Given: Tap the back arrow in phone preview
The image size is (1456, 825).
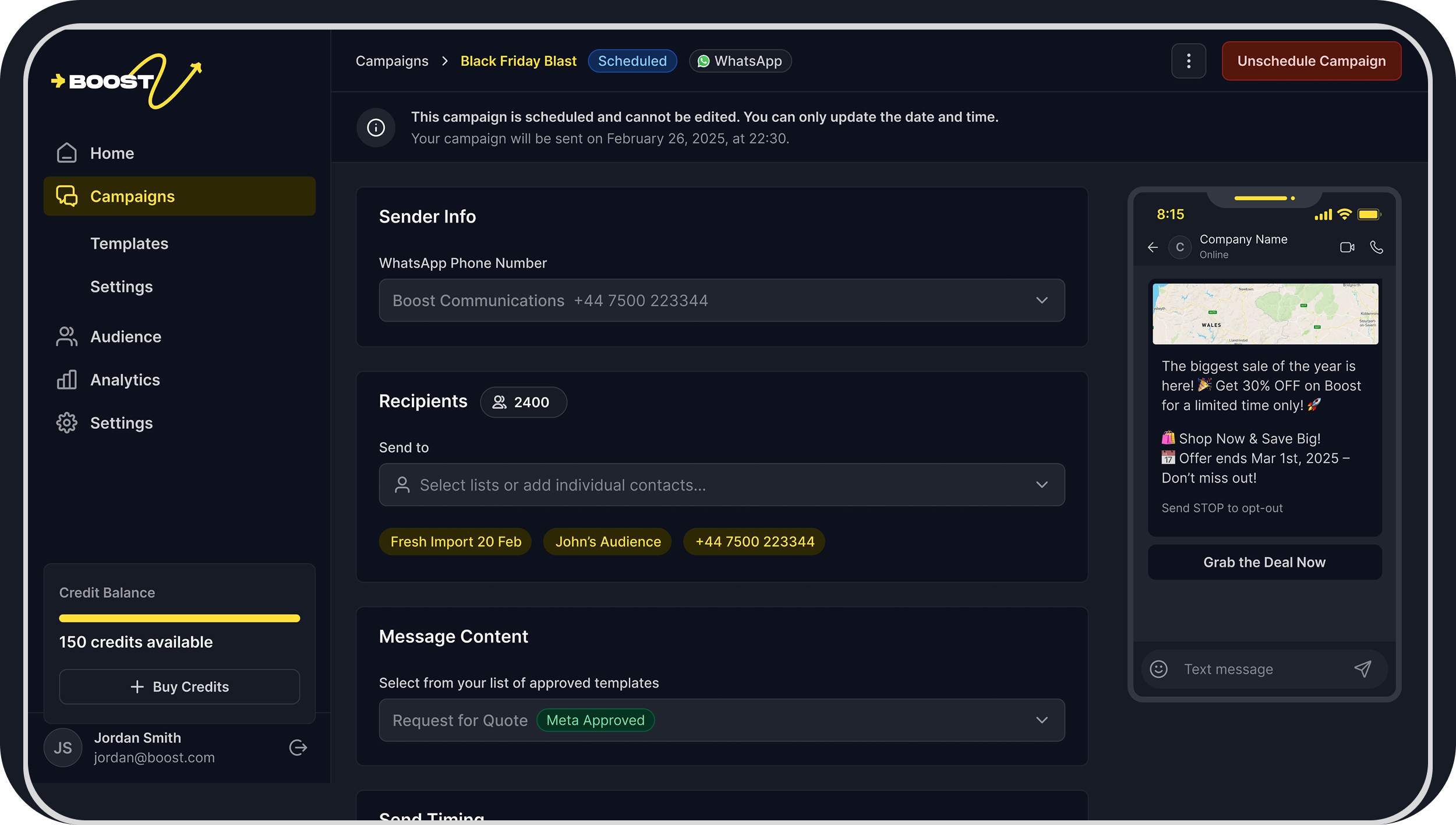Looking at the screenshot, I should (1153, 248).
